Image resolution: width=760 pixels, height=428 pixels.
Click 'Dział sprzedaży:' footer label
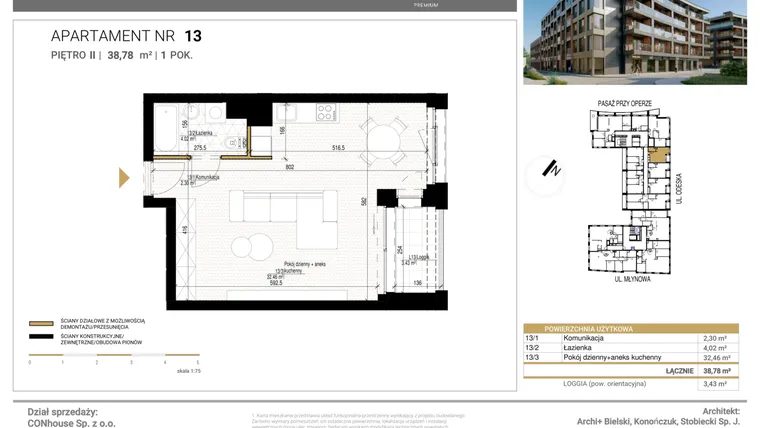(63, 412)
